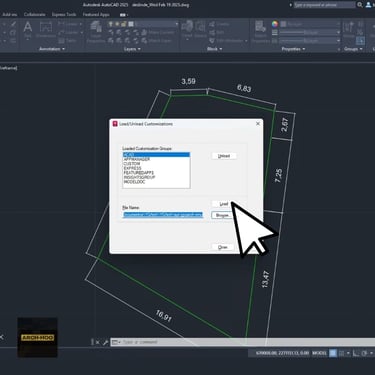The width and height of the screenshot is (375, 375).
Task: Click the 3,59 dimension text
Action: coord(188,81)
